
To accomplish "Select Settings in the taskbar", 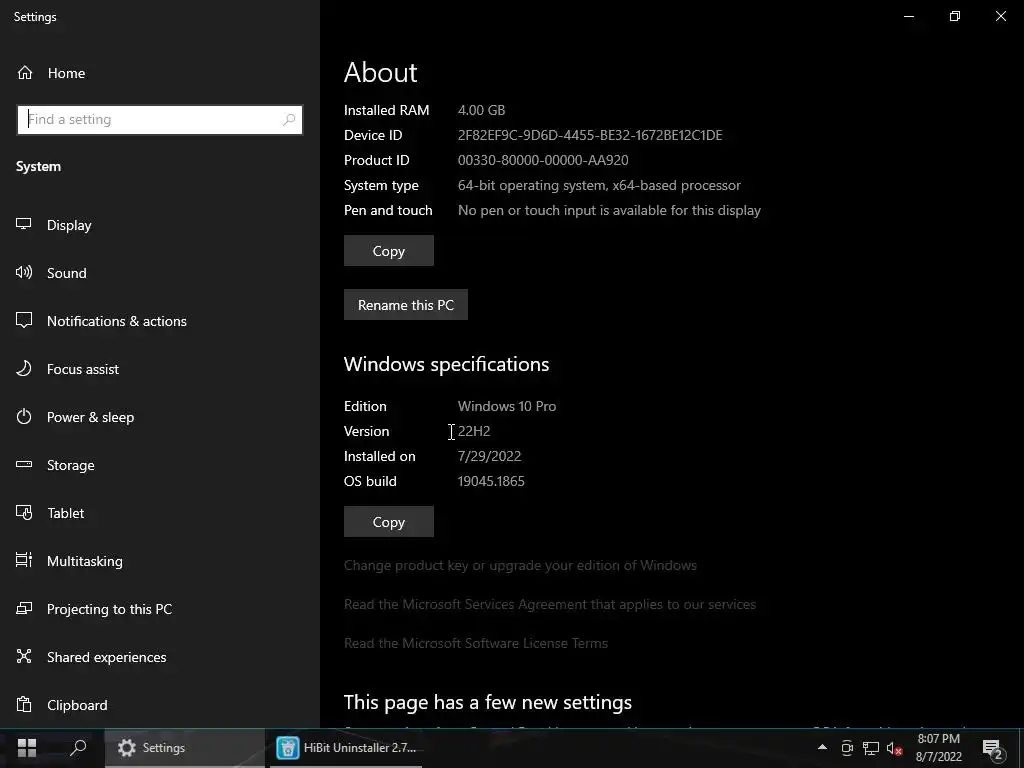I will click(184, 748).
